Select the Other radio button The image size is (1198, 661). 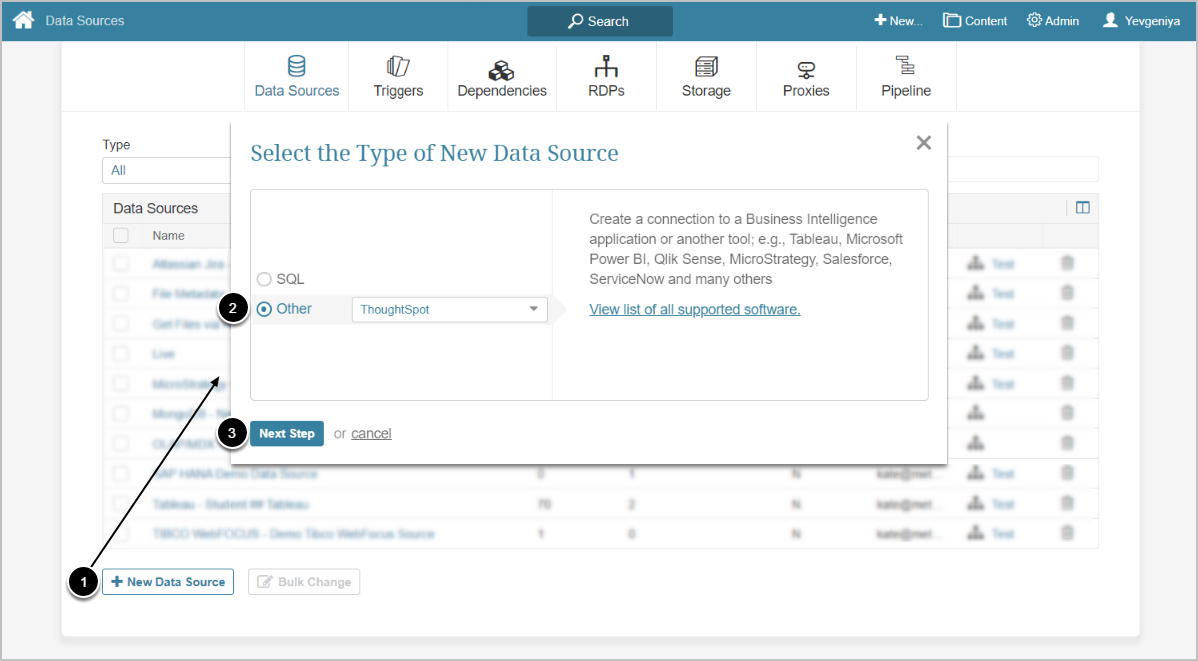coord(264,309)
